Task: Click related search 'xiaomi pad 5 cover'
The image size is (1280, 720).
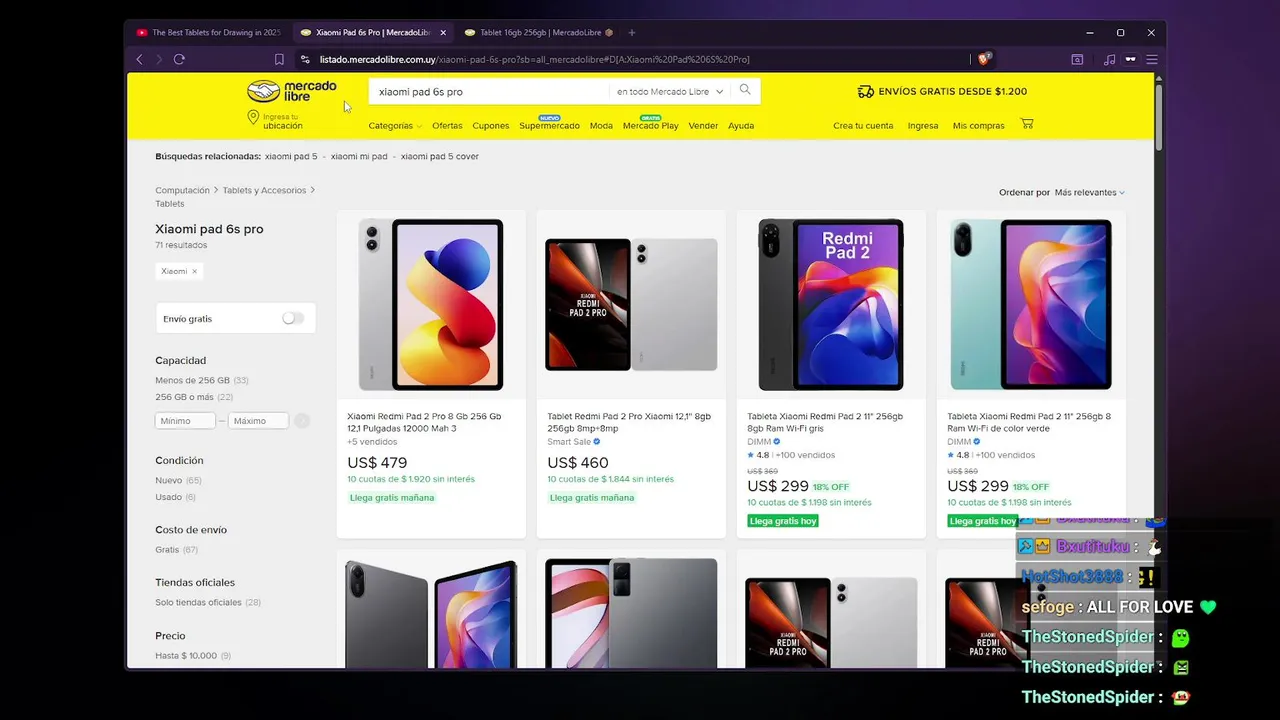Action: (x=440, y=156)
